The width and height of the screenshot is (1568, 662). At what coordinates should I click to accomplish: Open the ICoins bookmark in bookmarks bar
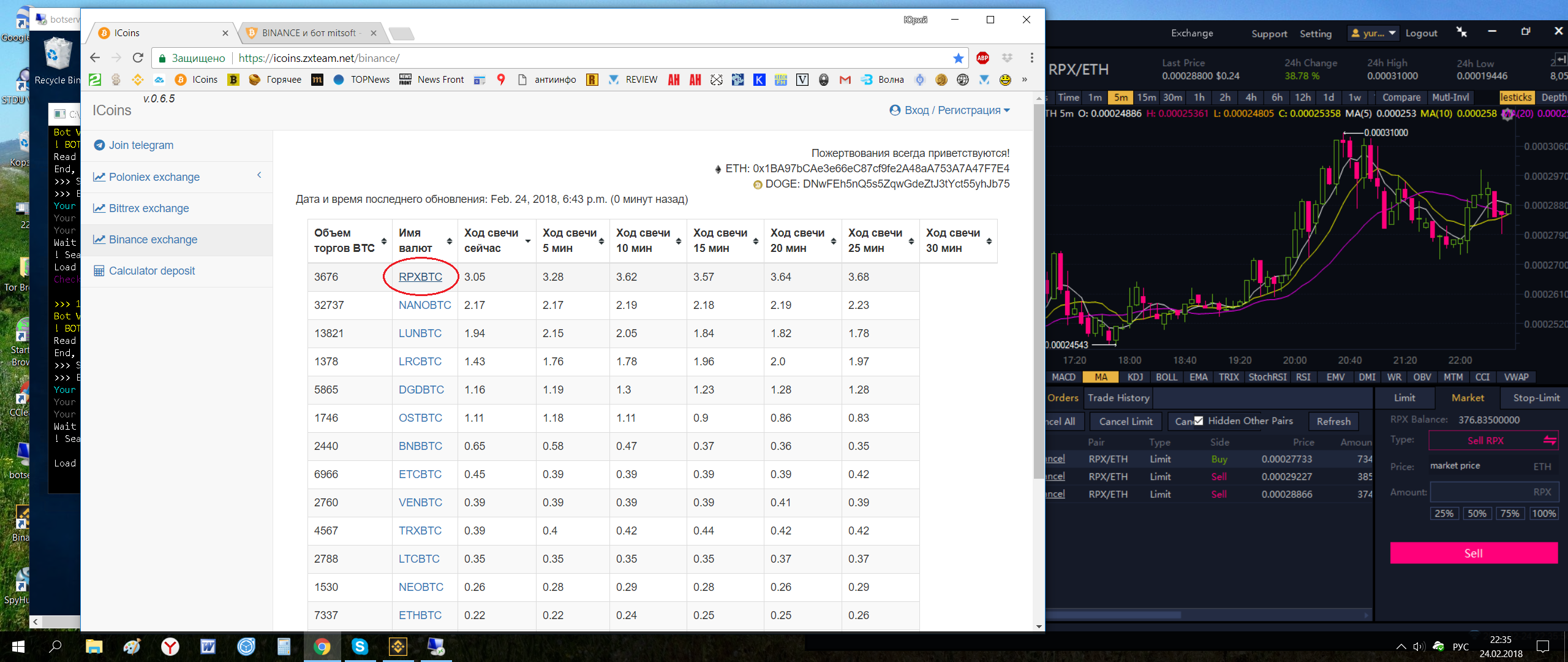point(197,80)
